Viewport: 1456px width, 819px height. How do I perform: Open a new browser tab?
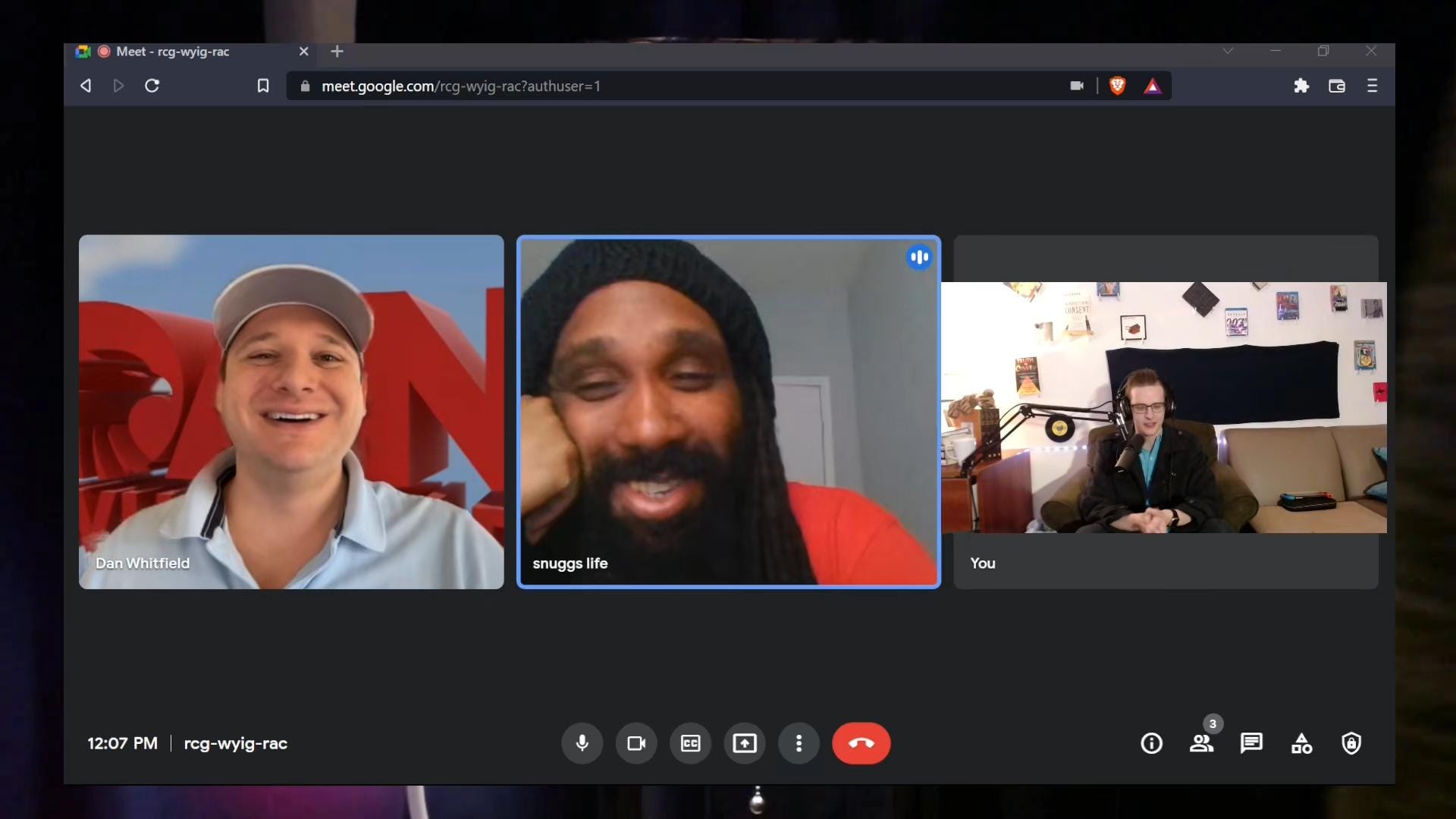(x=337, y=52)
